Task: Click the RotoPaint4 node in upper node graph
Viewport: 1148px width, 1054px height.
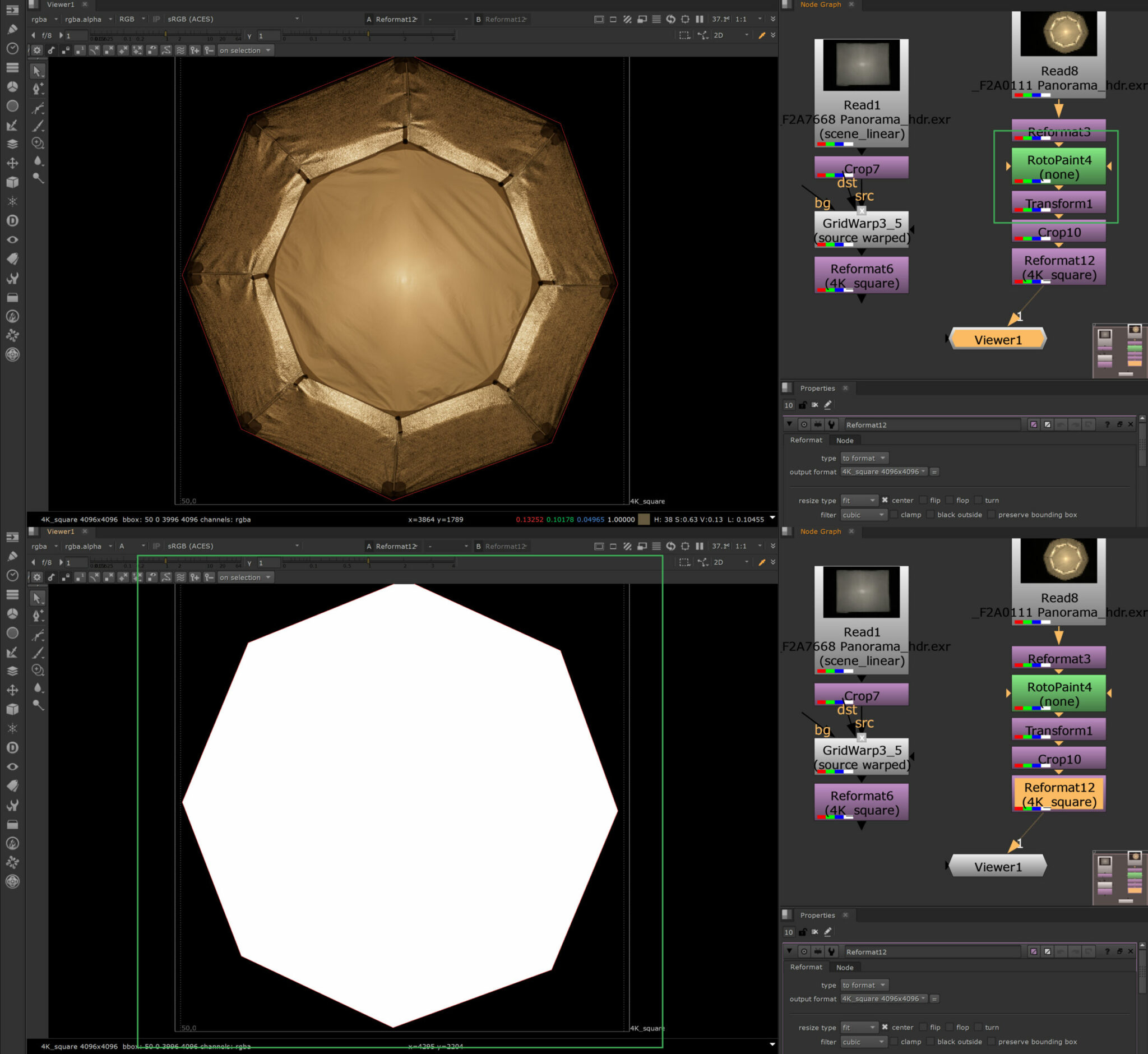Action: pos(1058,167)
